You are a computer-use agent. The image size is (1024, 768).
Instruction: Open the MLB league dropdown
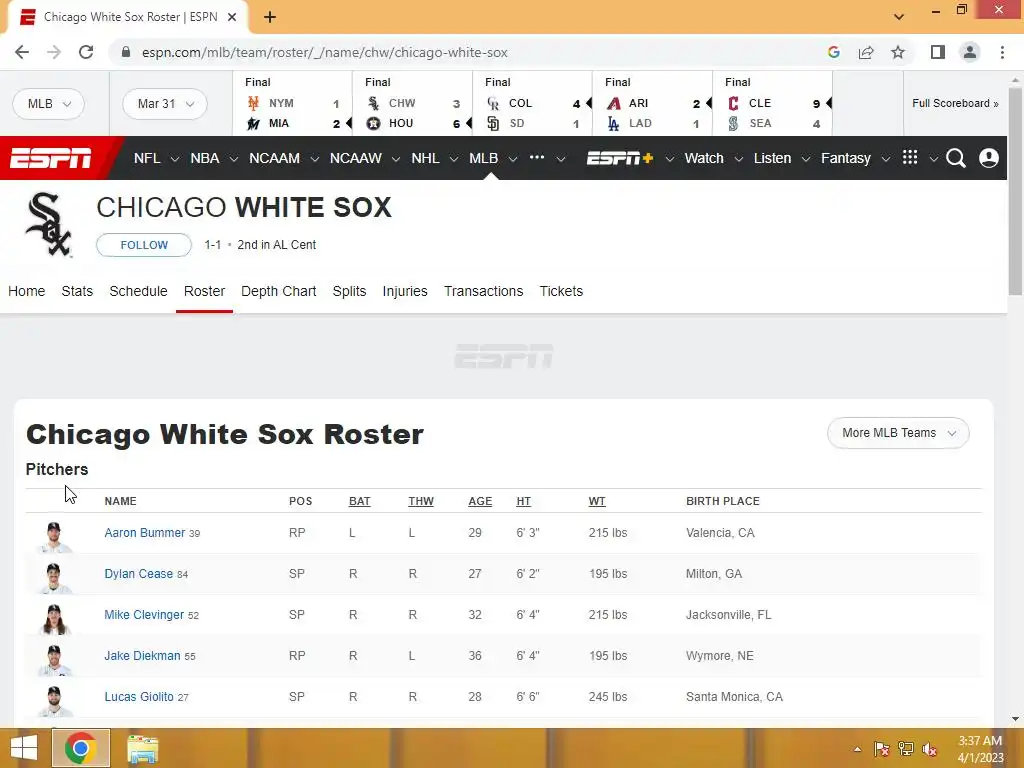coord(49,104)
